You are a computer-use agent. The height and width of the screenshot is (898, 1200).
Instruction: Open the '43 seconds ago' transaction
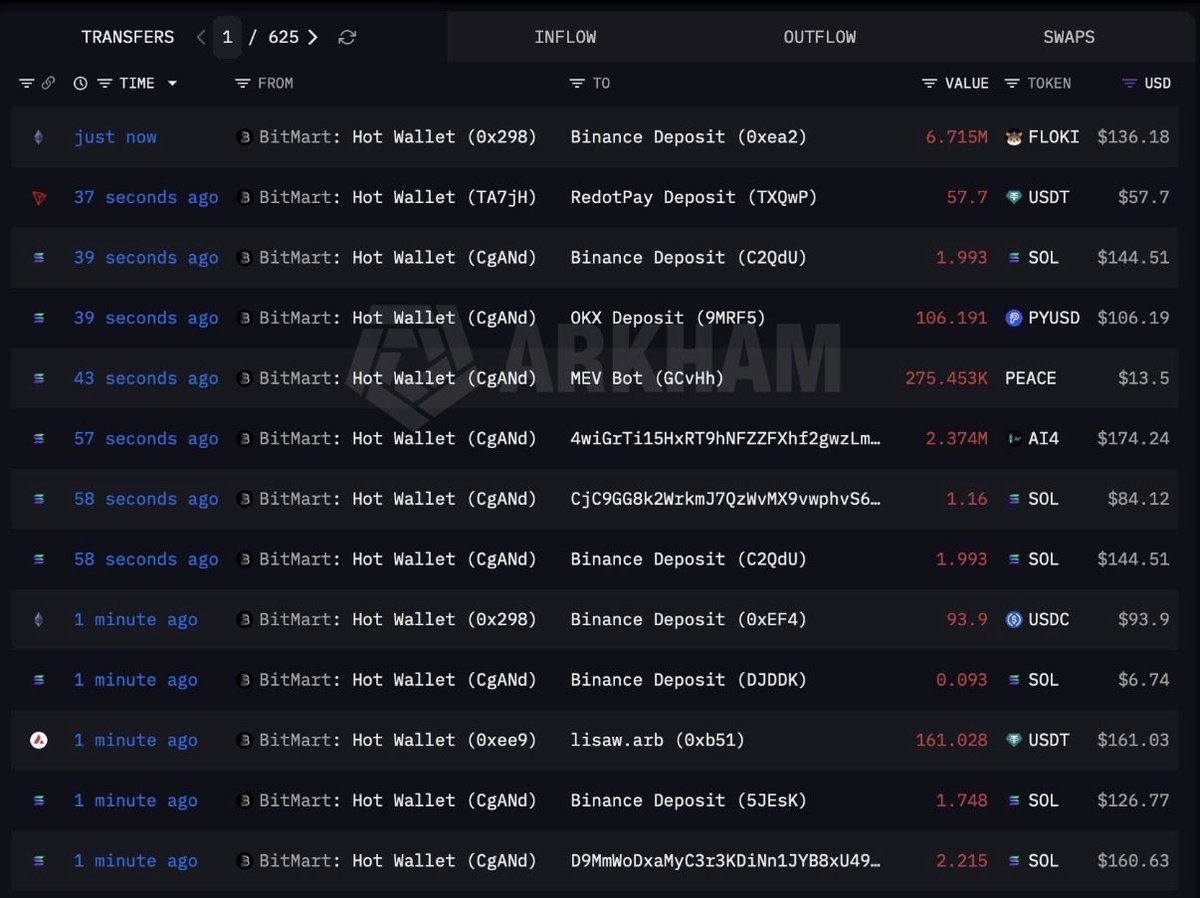pos(146,378)
